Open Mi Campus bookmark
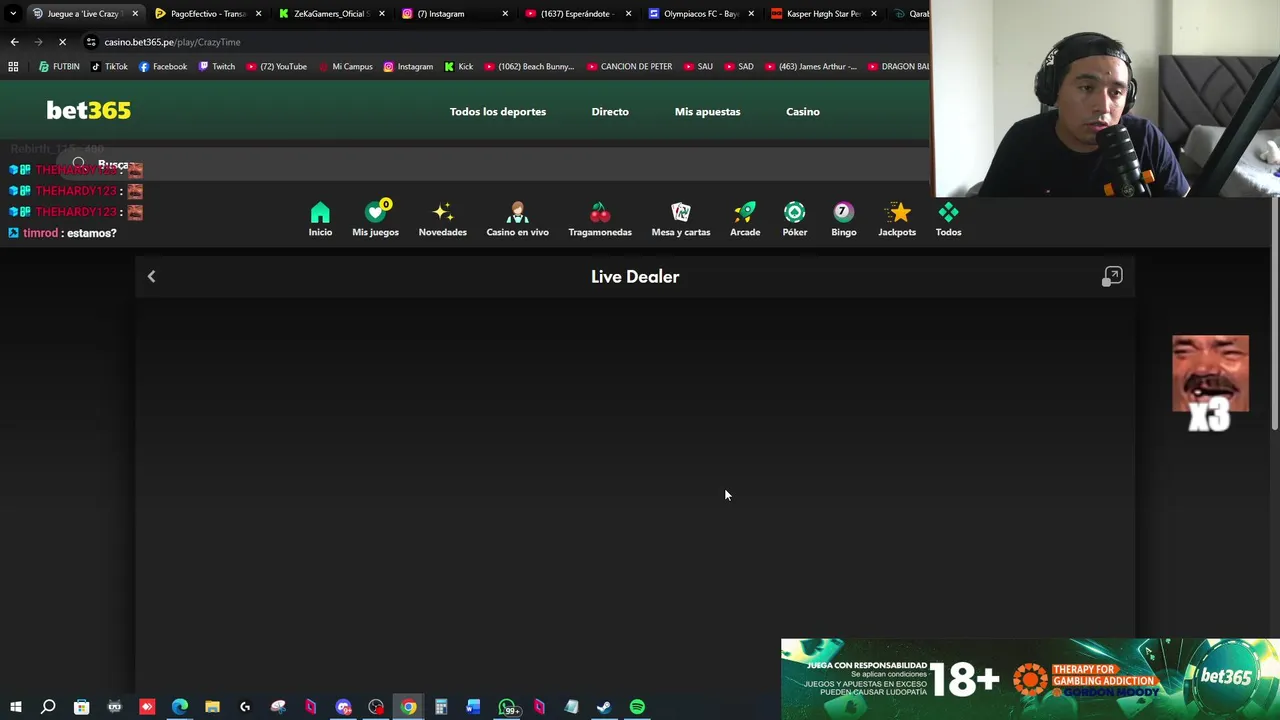 345,67
